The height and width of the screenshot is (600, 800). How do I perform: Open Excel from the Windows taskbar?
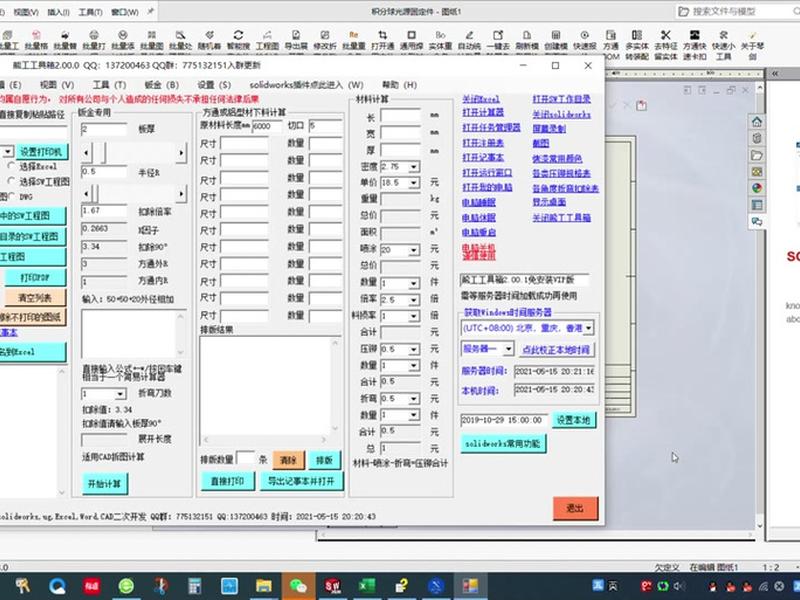click(366, 586)
